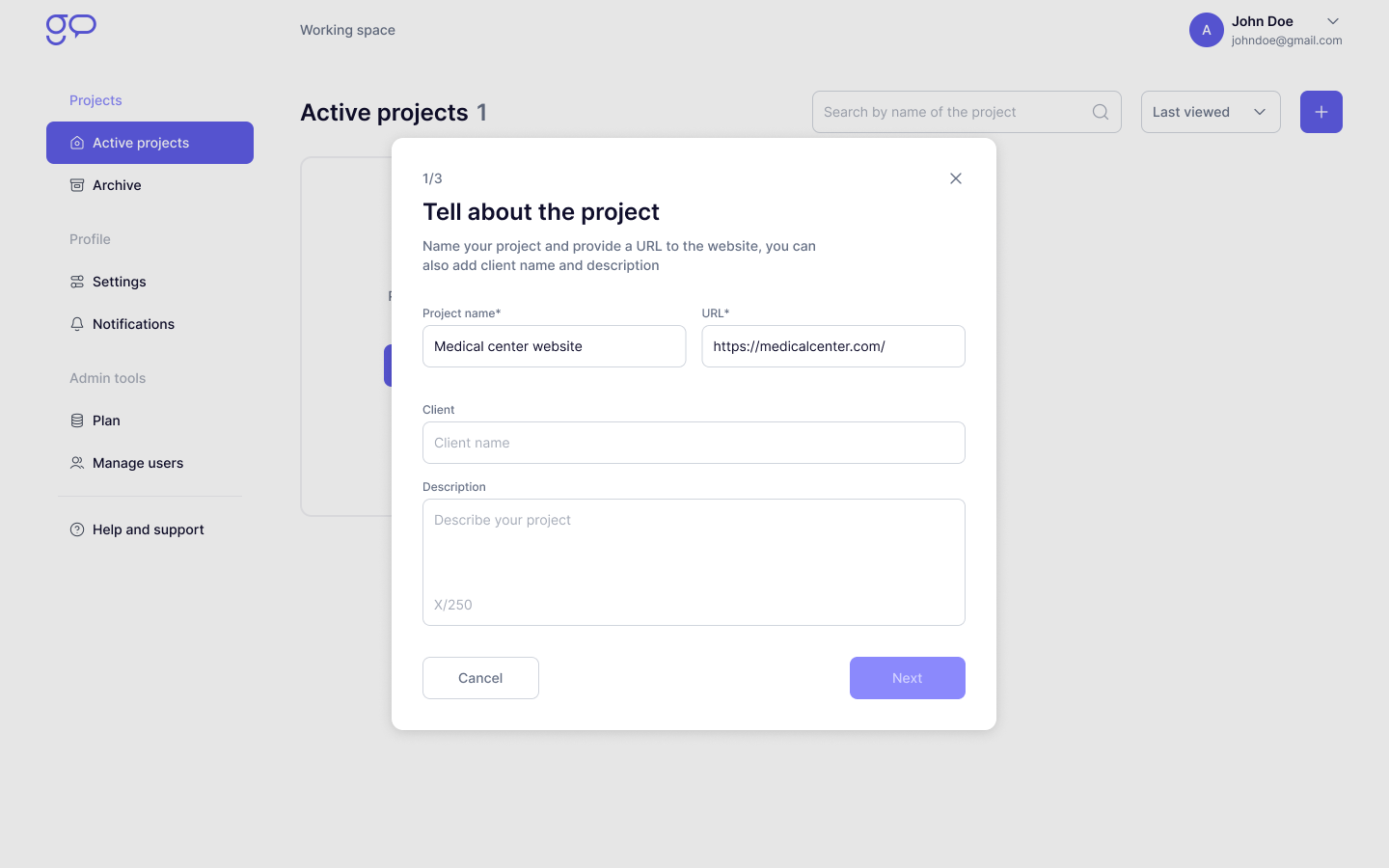Click the Help and support question icon
Viewport: 1389px width, 868px height.
pyautogui.click(x=77, y=529)
